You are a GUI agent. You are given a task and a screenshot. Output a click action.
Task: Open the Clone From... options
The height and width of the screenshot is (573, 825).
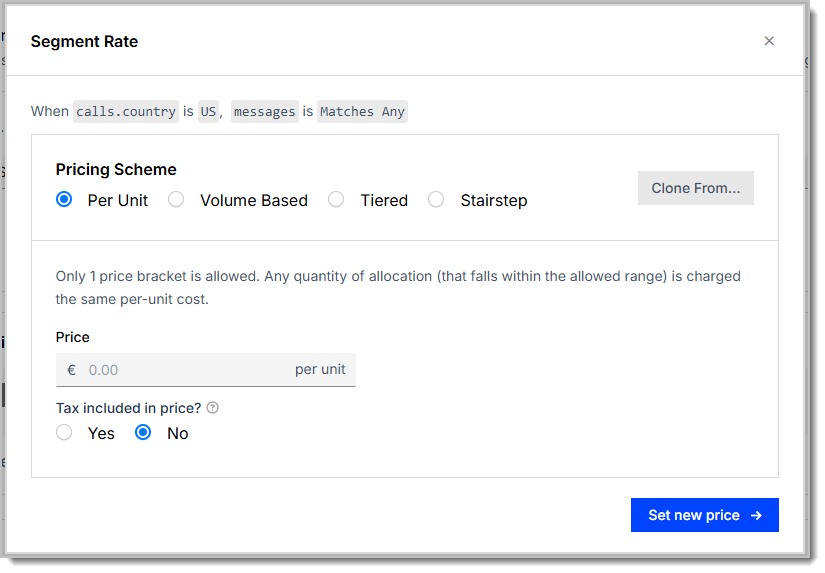coord(696,188)
